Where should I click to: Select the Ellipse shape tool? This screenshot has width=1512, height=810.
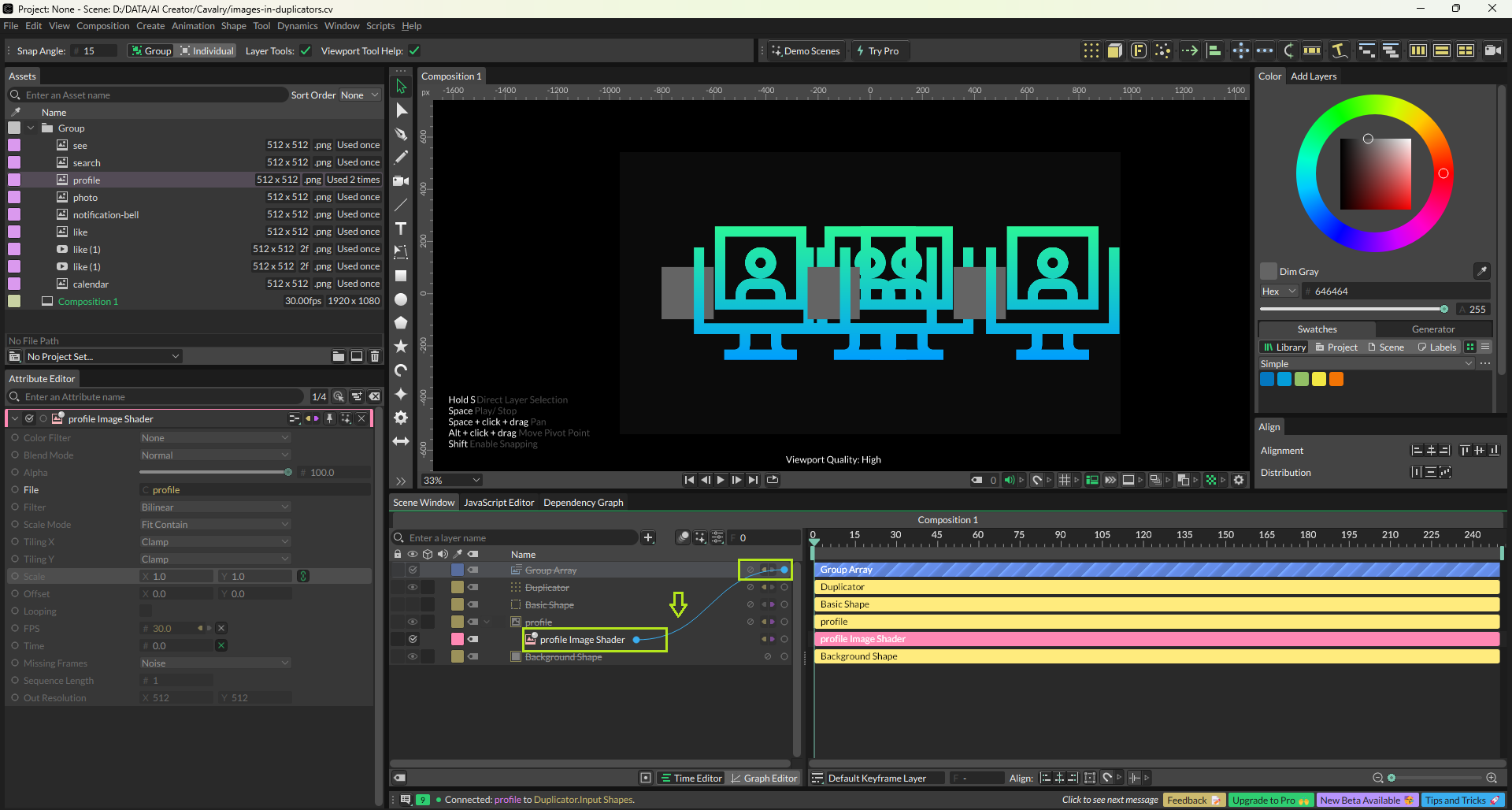pyautogui.click(x=401, y=299)
